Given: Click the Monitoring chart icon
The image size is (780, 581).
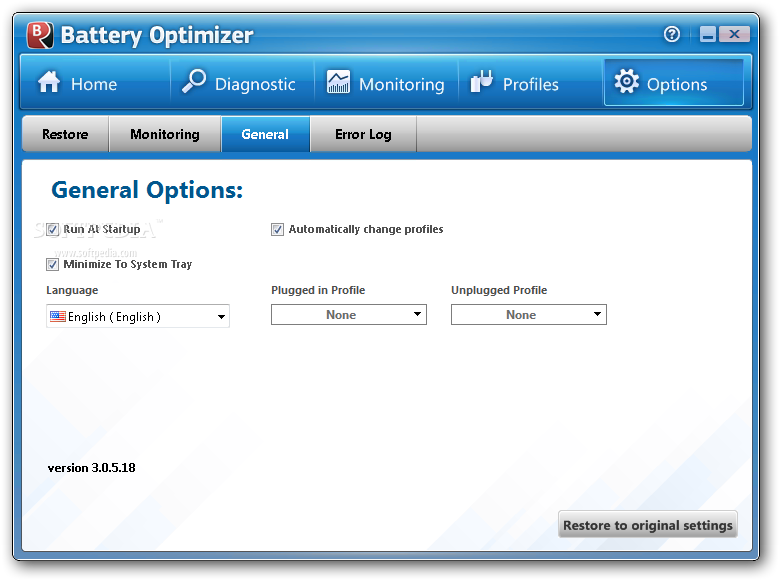Looking at the screenshot, I should 338,82.
